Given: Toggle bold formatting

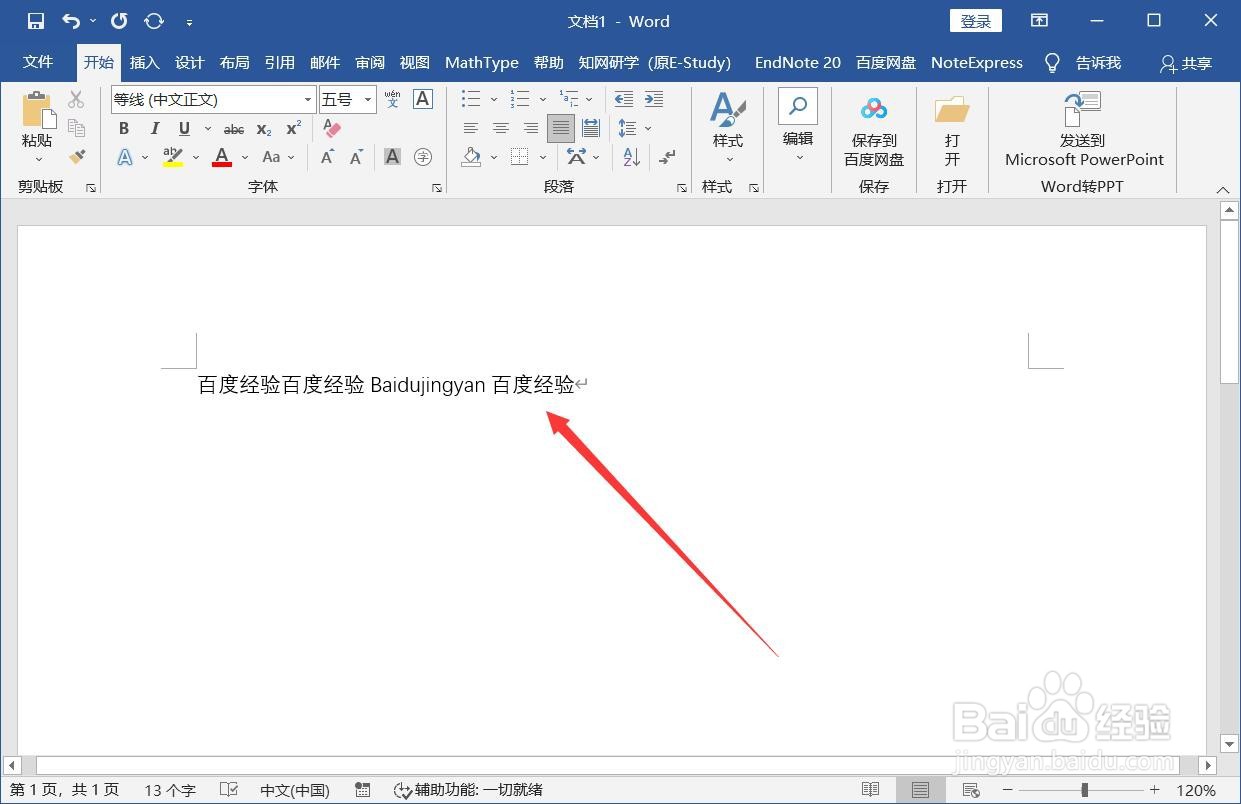Looking at the screenshot, I should point(124,128).
